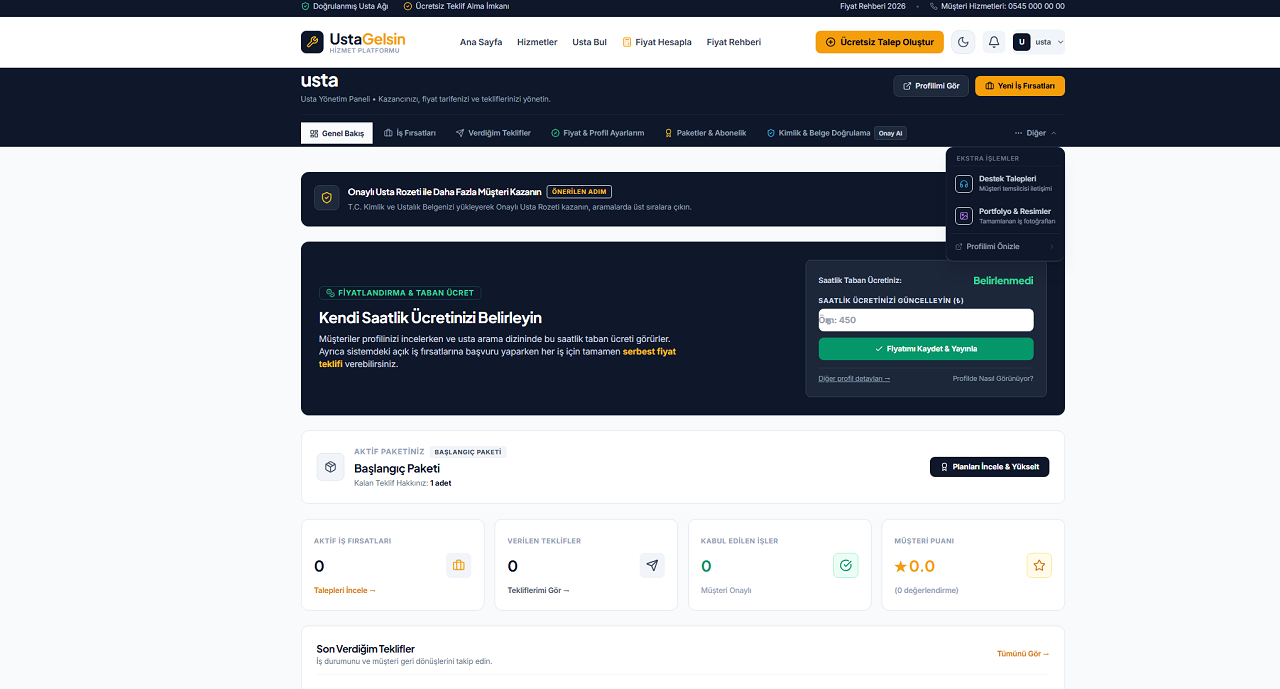Click the paper plane icon in Verilen Teklifler card
This screenshot has height=689, width=1280.
pyautogui.click(x=652, y=566)
